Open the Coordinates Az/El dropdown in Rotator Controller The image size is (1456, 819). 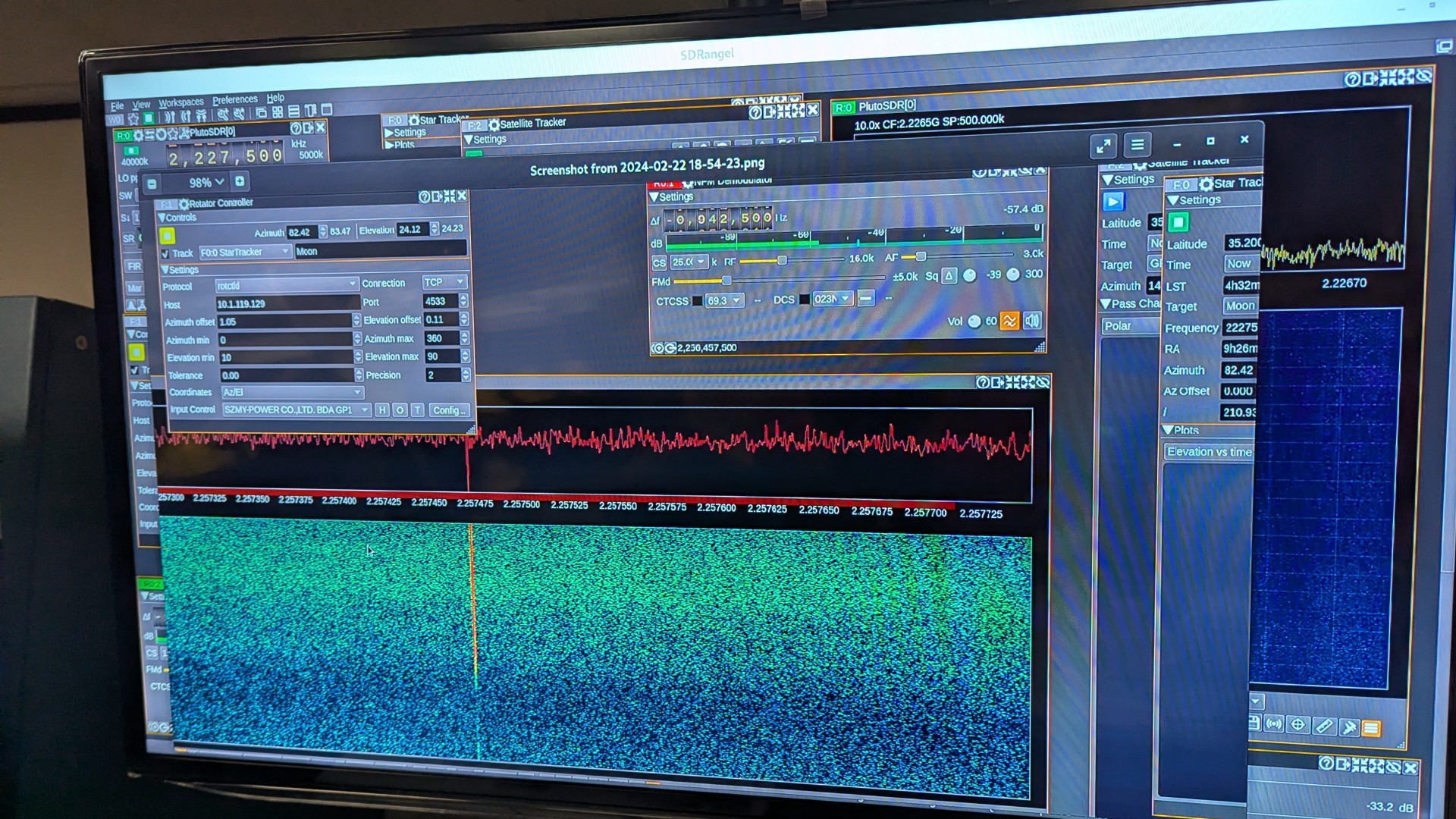click(292, 392)
